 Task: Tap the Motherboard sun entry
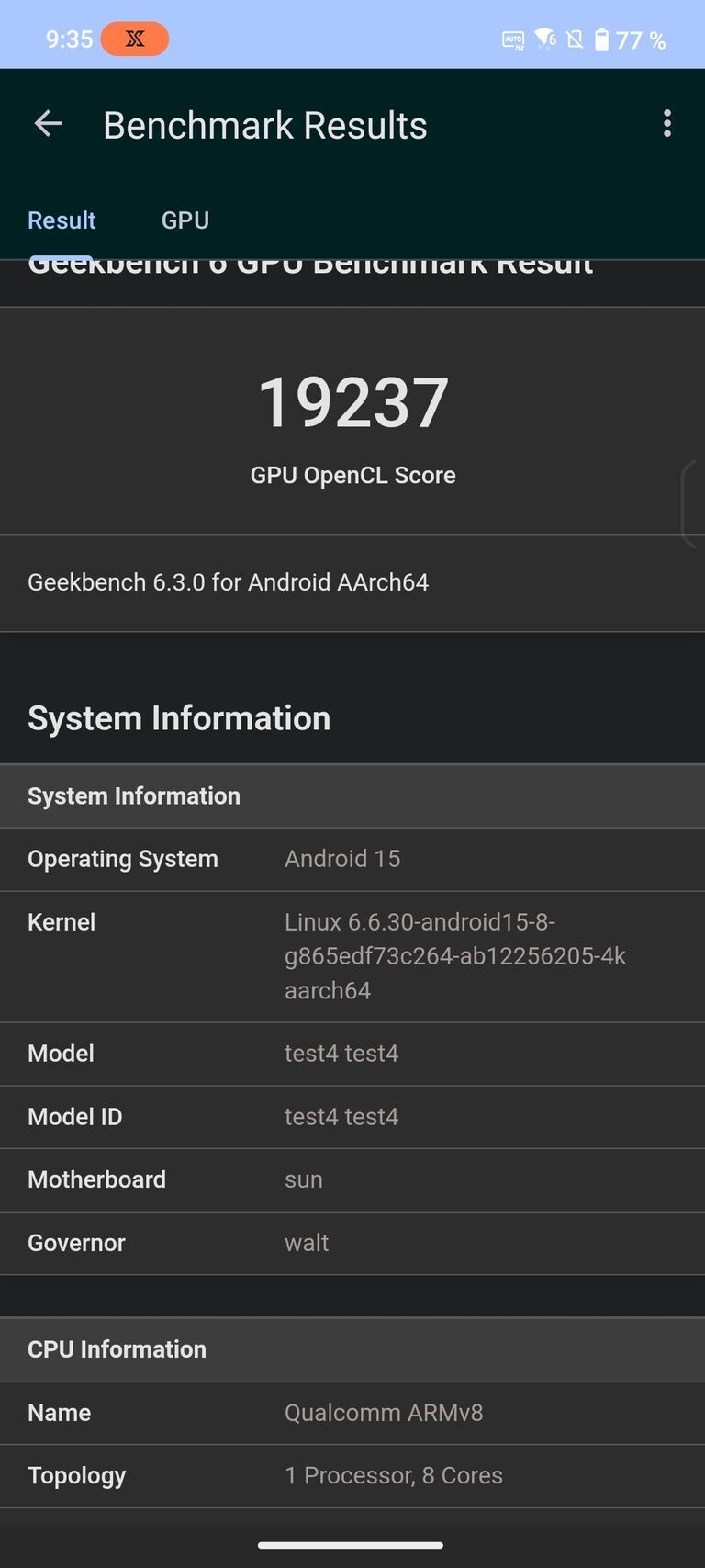(352, 1179)
